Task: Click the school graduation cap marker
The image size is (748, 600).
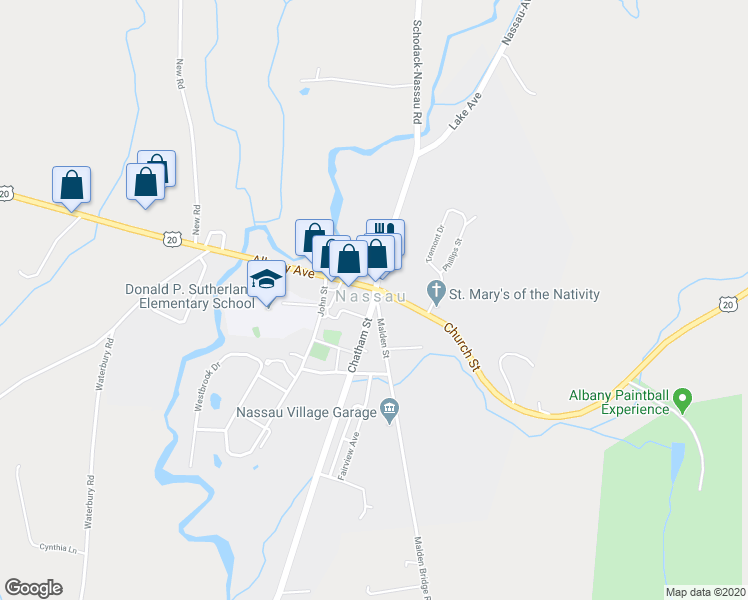Action: [266, 279]
